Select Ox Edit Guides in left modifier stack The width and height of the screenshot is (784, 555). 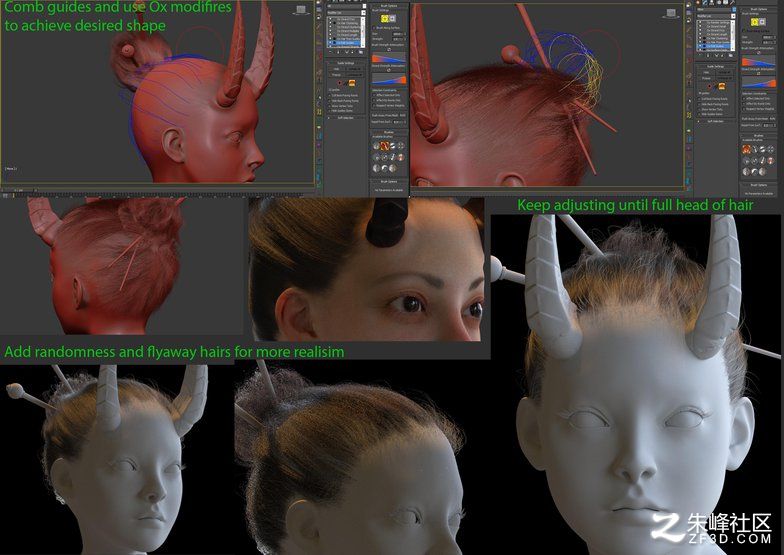[346, 42]
